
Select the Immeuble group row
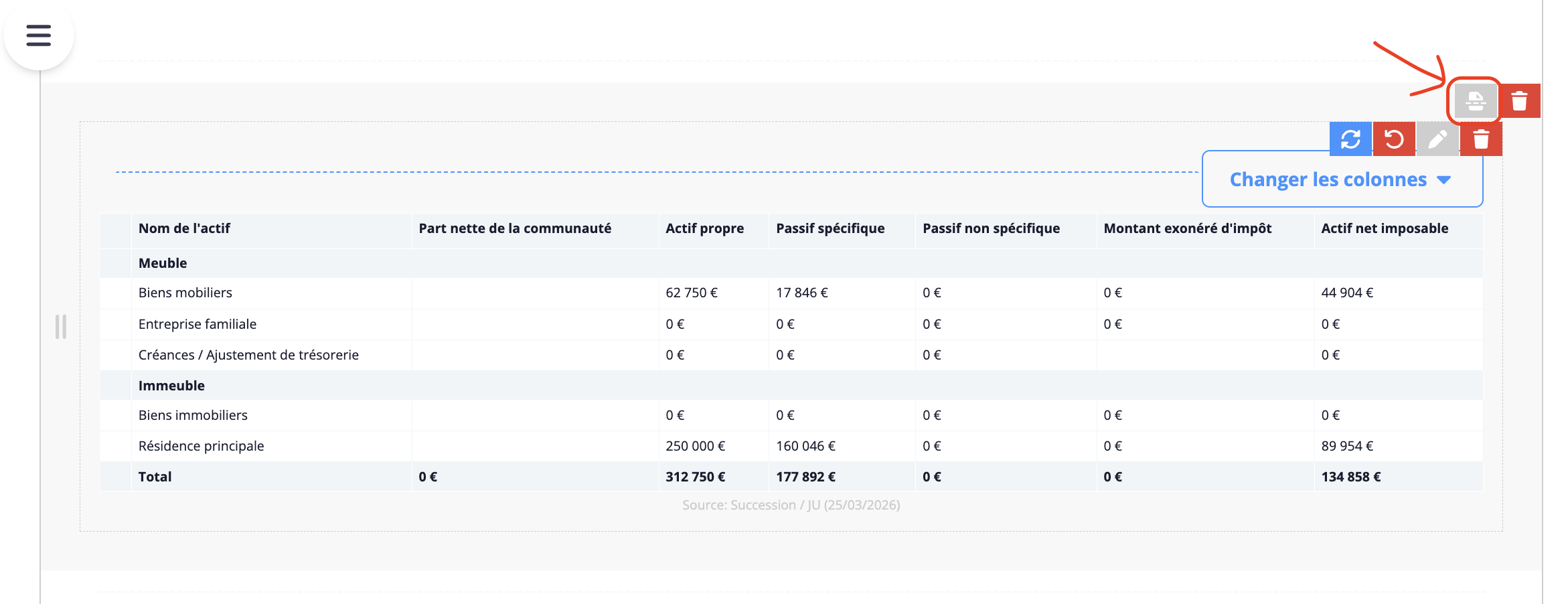(791, 386)
